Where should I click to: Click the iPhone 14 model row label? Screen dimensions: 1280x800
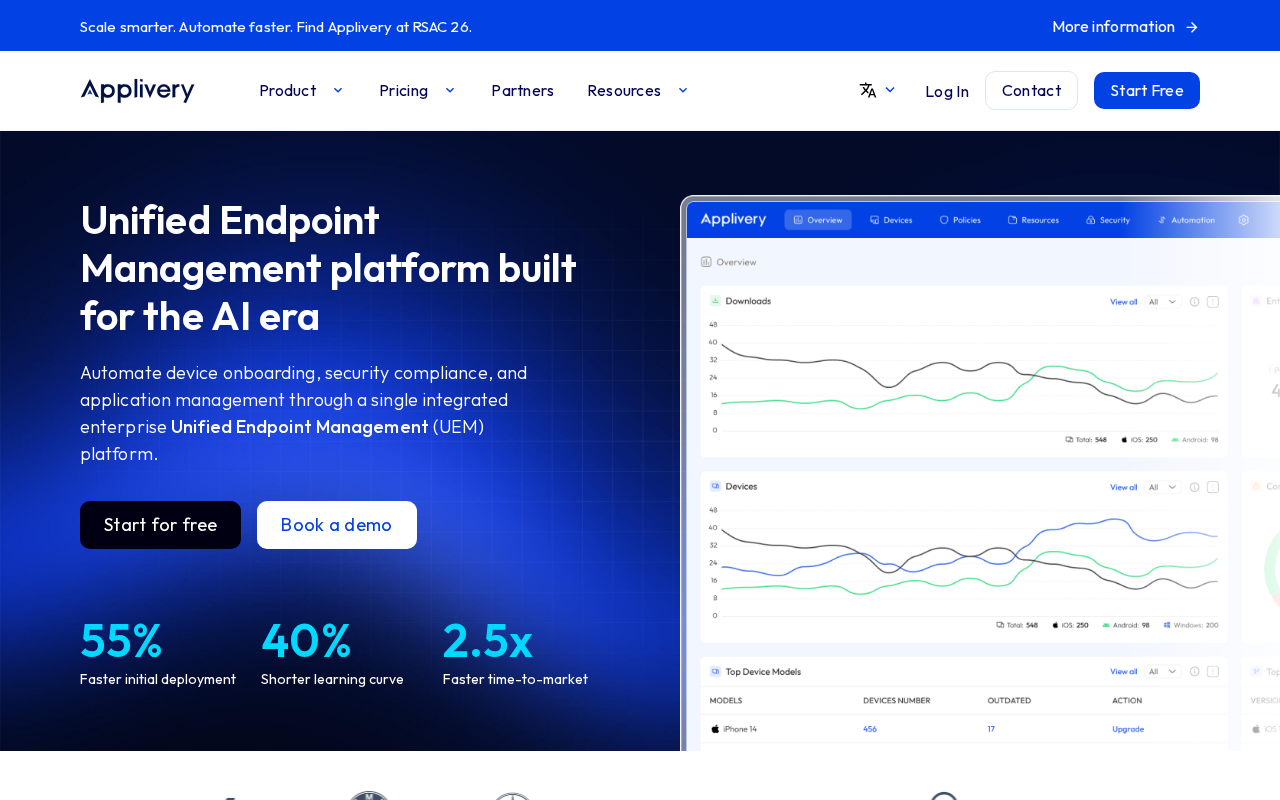(x=740, y=729)
